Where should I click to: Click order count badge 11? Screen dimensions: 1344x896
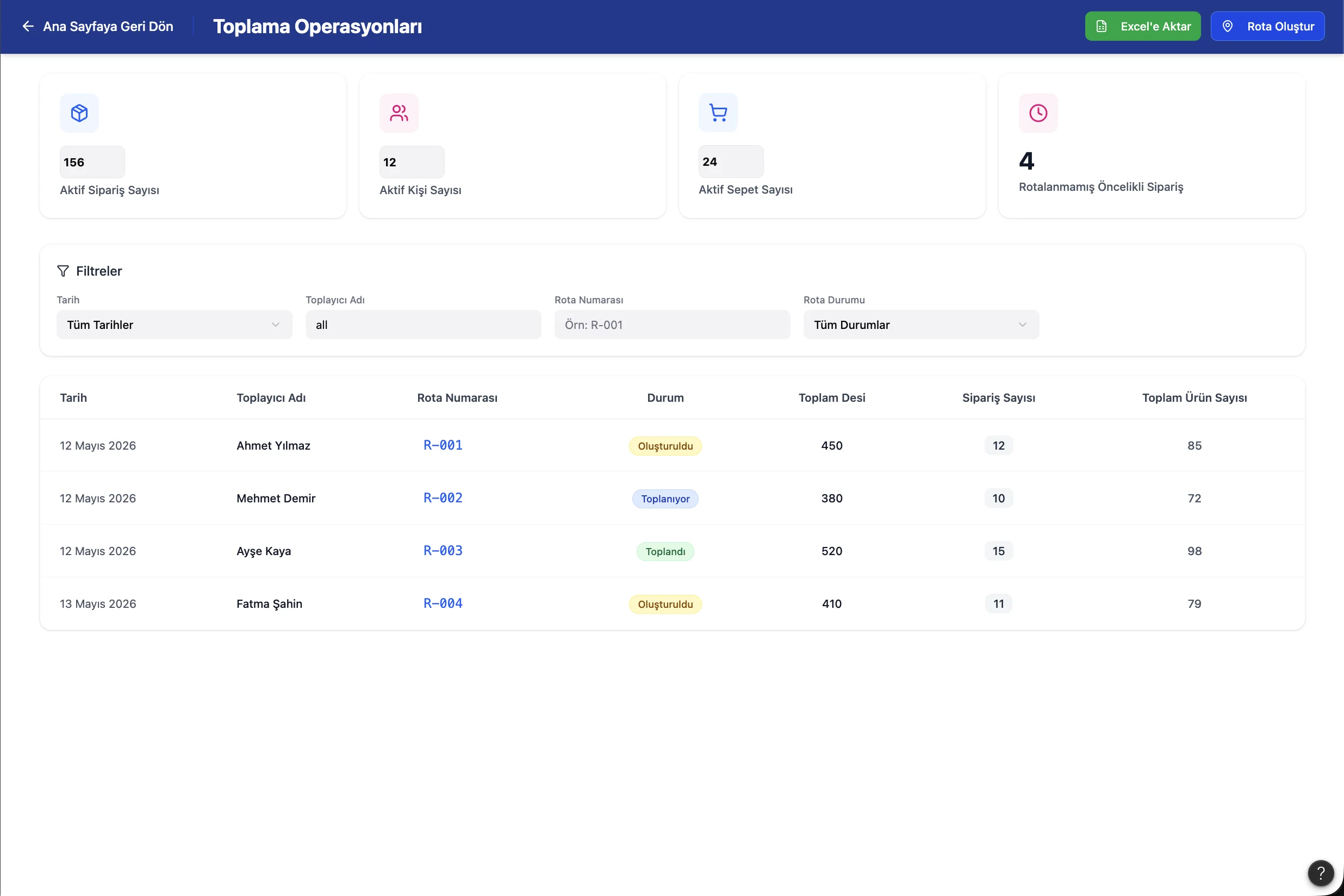click(x=998, y=603)
